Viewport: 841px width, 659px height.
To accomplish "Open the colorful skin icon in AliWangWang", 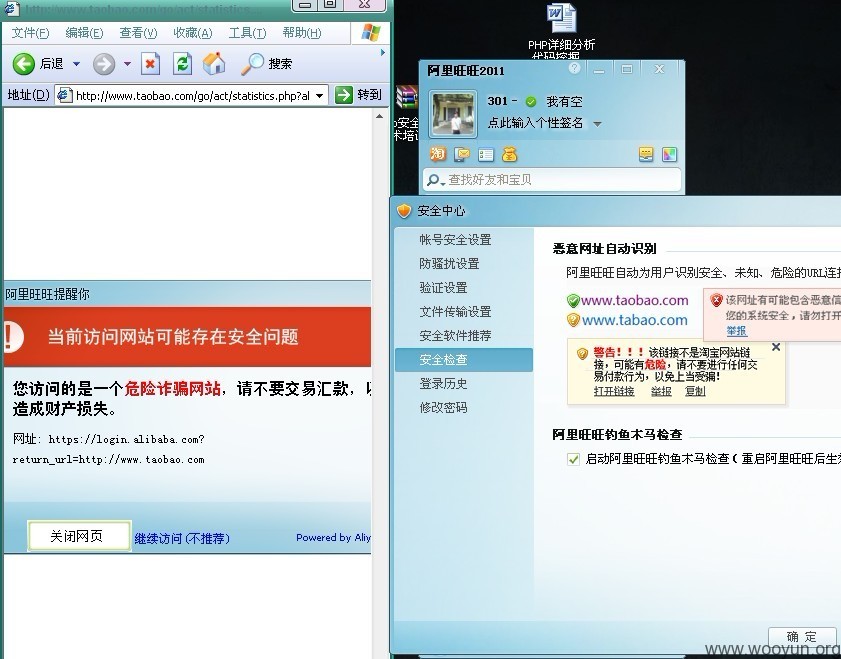I will coord(670,154).
